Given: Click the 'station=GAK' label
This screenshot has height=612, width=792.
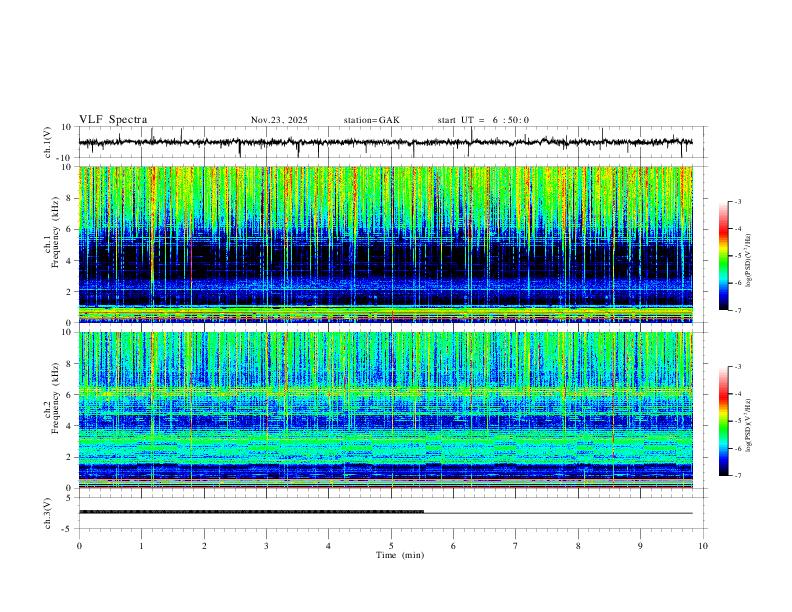Looking at the screenshot, I should click(x=371, y=120).
